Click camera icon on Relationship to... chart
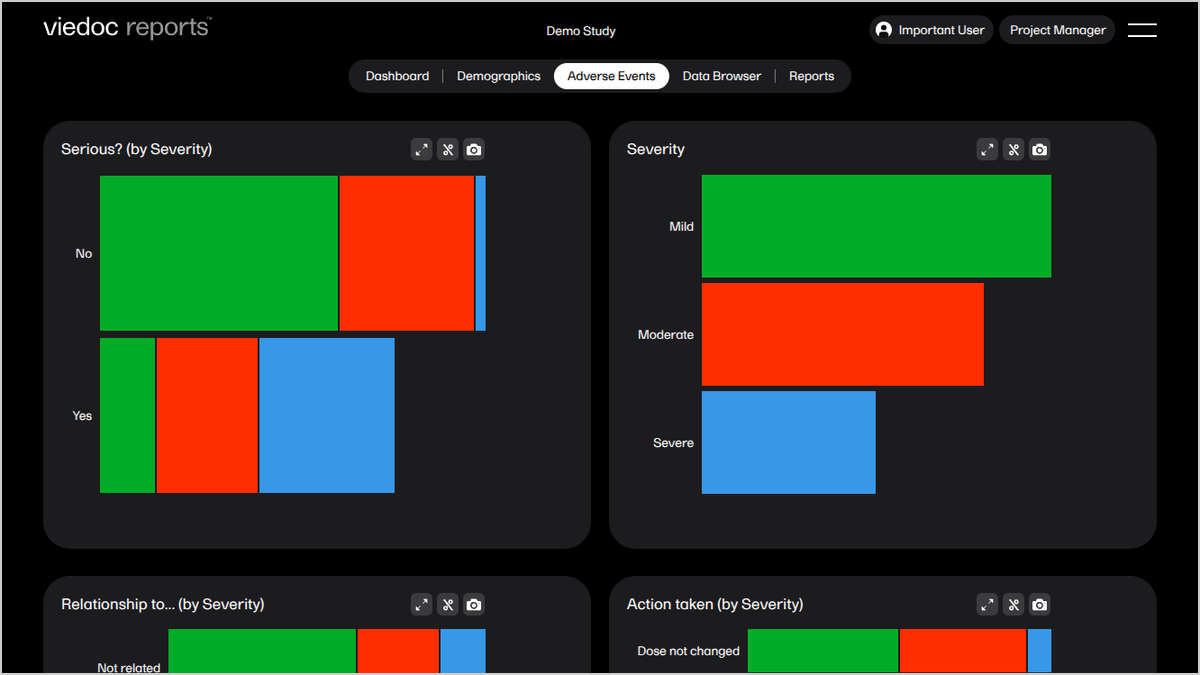This screenshot has height=675, width=1200. point(474,605)
